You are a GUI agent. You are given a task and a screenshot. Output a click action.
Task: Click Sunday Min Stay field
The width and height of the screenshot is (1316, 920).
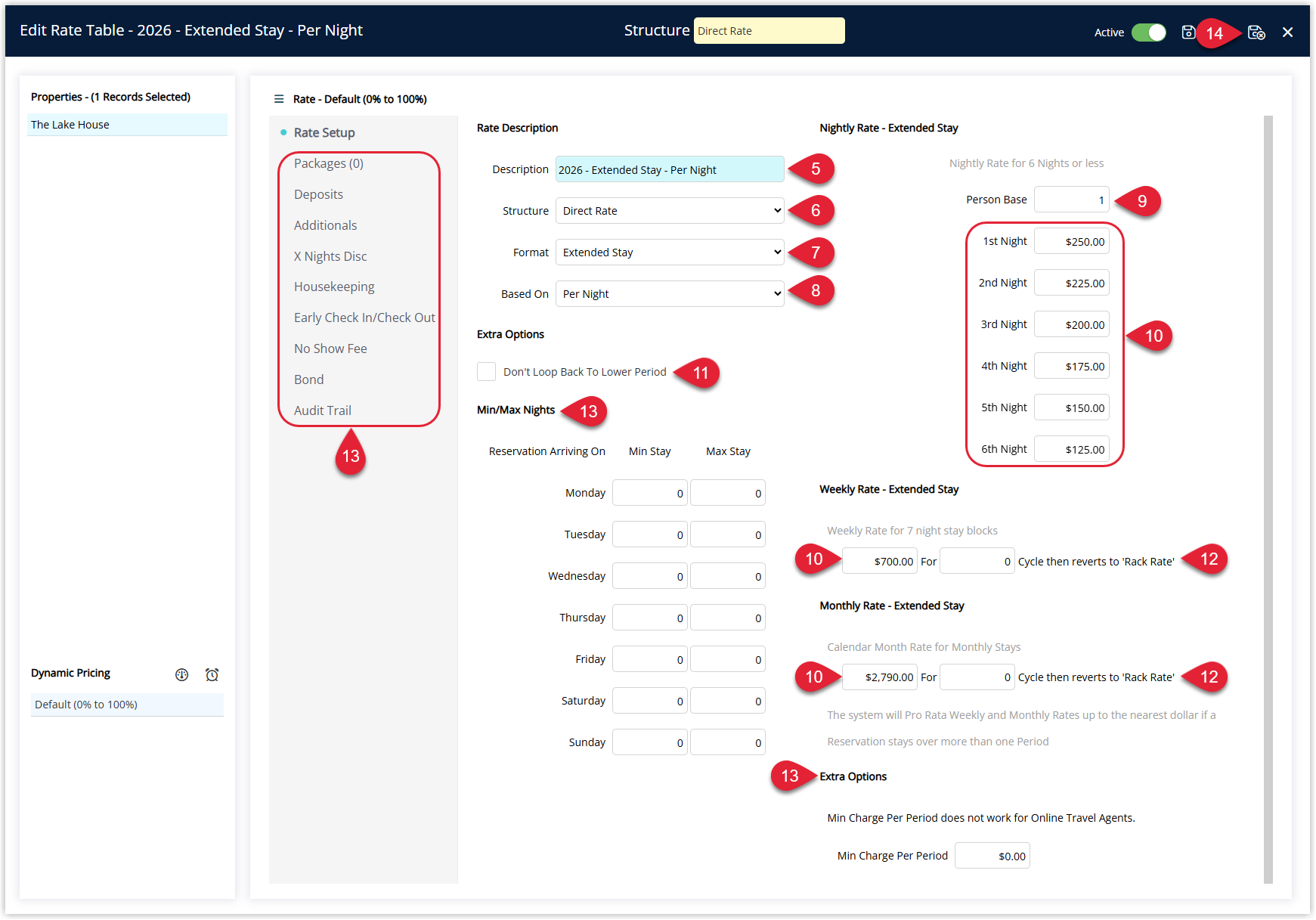(650, 742)
